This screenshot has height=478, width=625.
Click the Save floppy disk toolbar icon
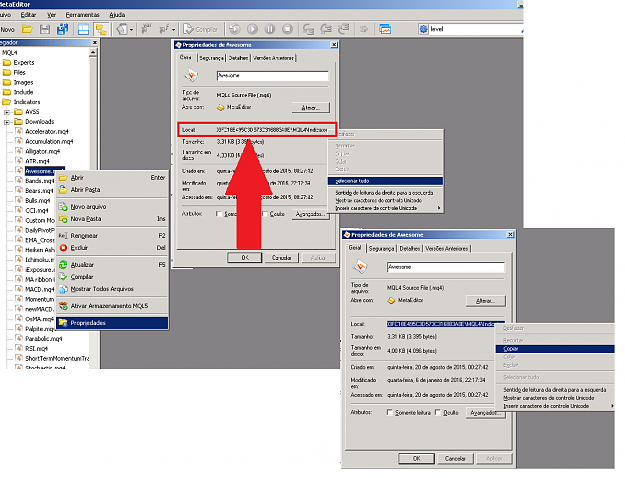click(45, 29)
